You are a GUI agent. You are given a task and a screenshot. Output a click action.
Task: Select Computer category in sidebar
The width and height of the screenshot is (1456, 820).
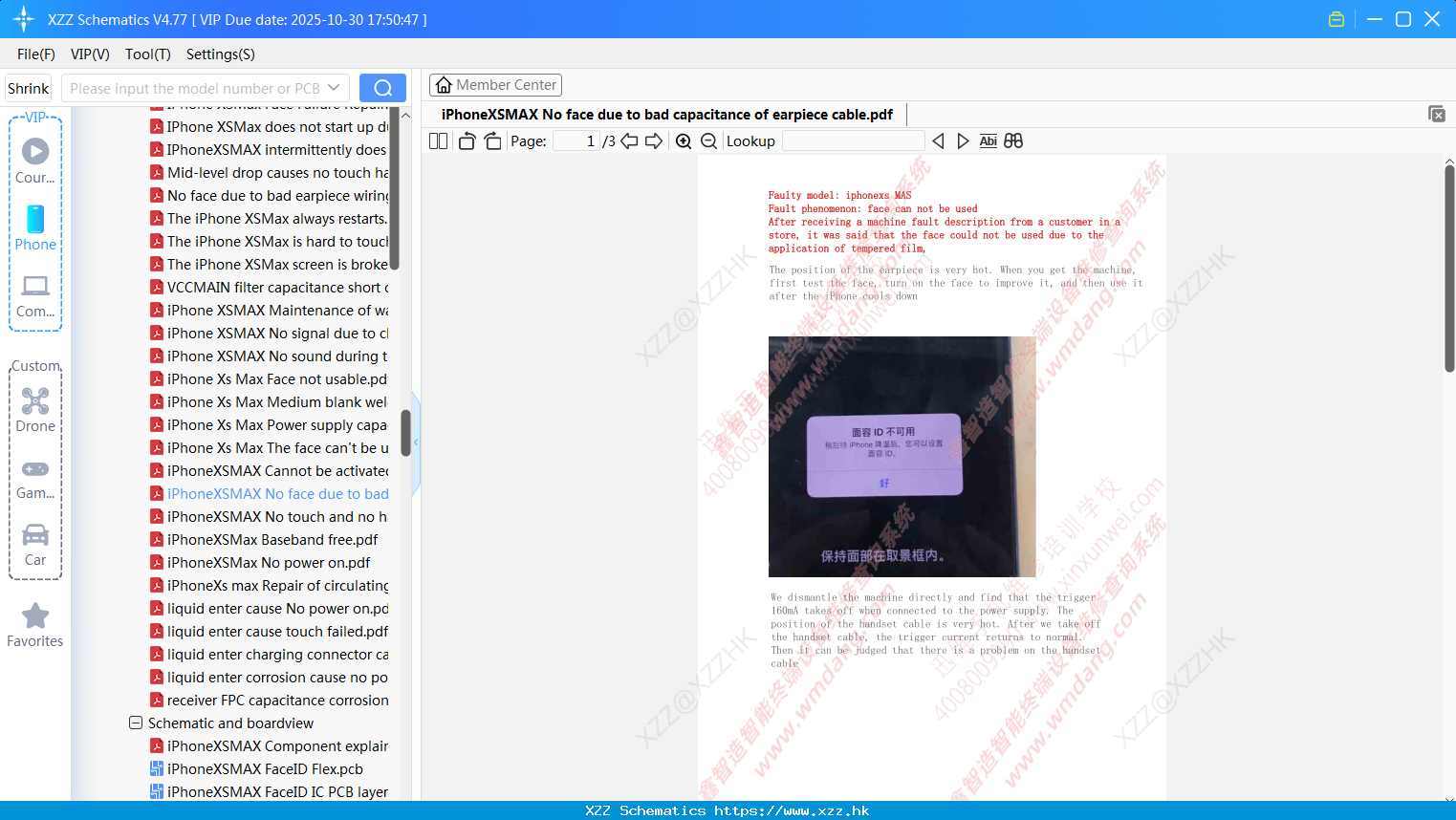(35, 296)
